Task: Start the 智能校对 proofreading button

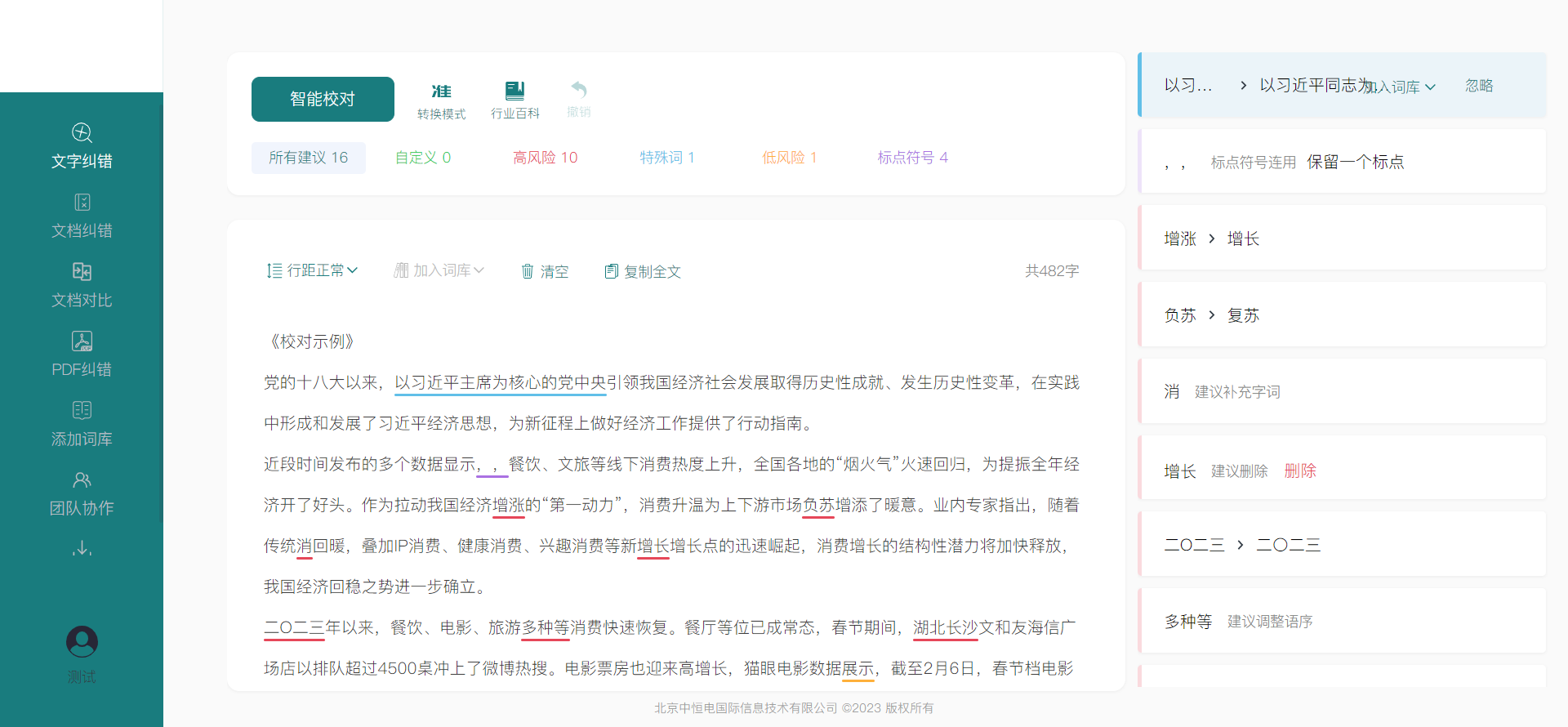Action: pos(323,99)
